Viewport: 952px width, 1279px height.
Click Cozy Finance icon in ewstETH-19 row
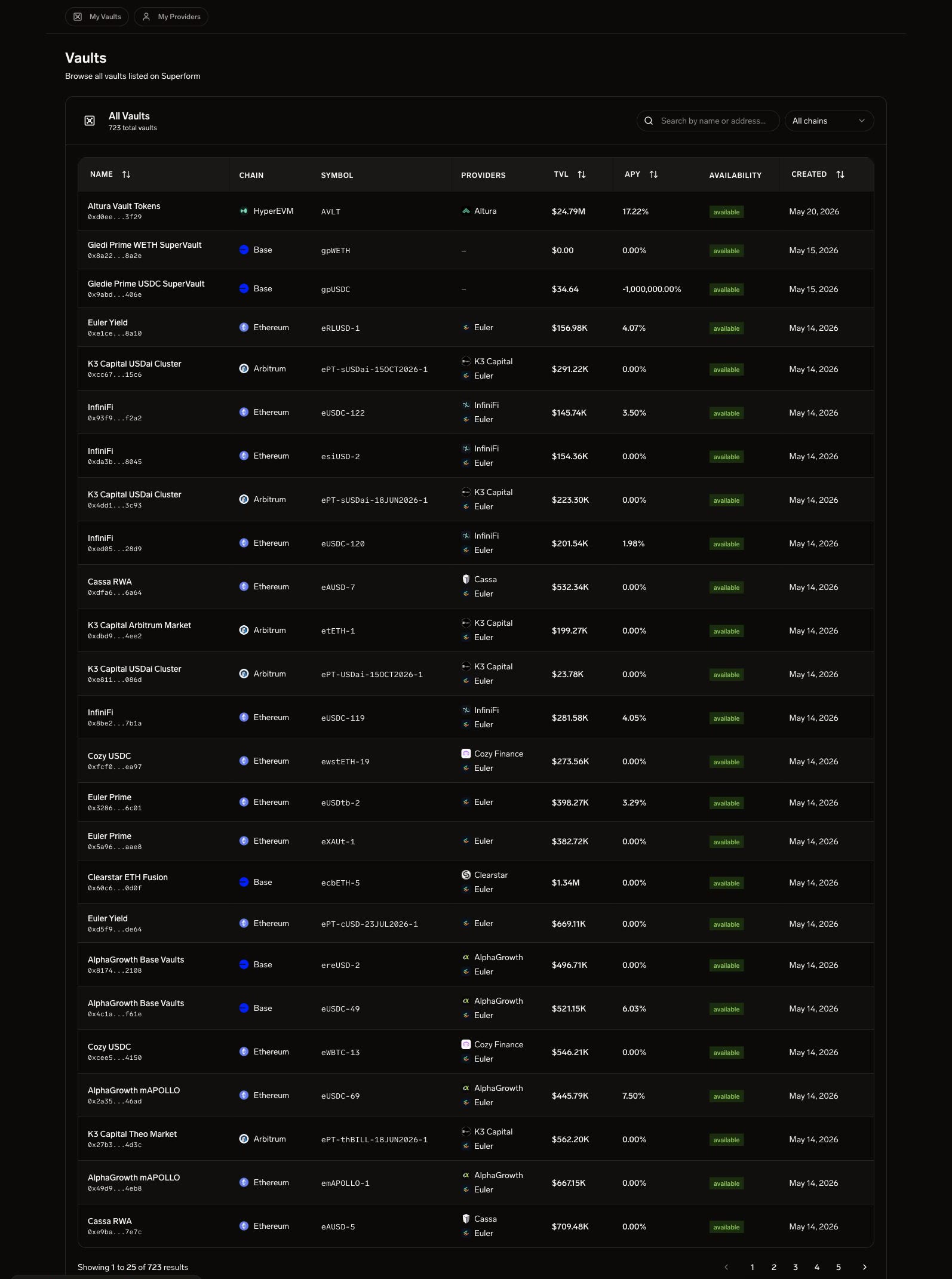coord(466,754)
